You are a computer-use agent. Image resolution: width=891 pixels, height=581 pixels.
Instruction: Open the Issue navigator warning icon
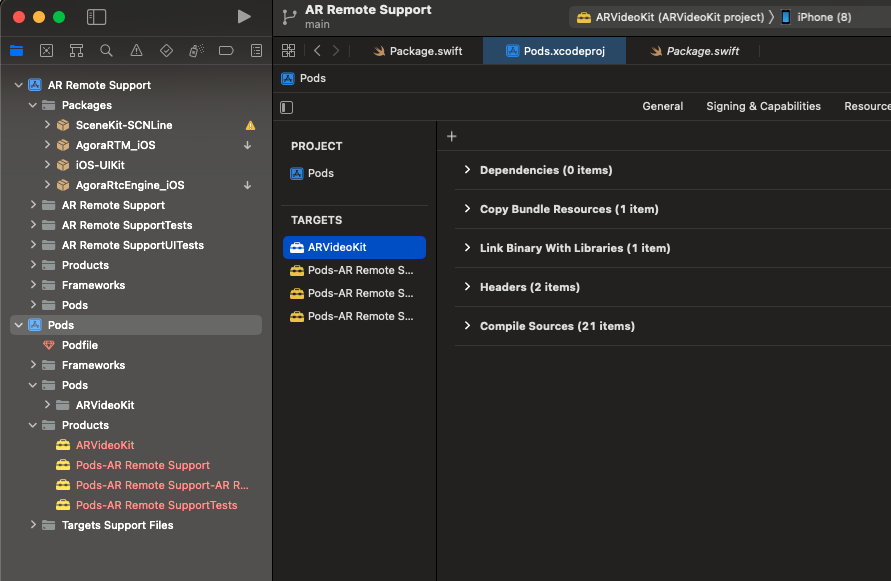[136, 51]
